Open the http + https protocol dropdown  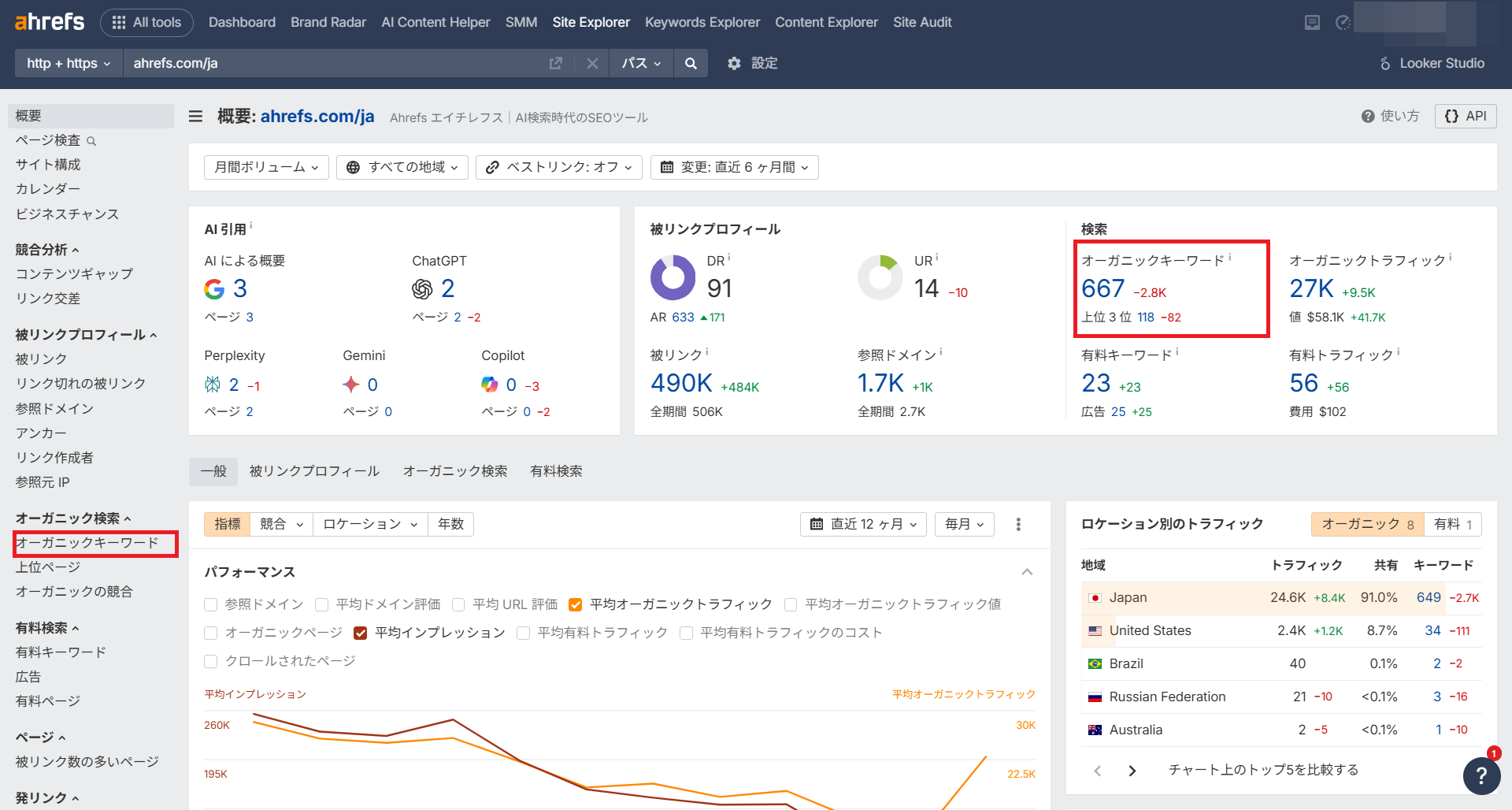coord(68,63)
